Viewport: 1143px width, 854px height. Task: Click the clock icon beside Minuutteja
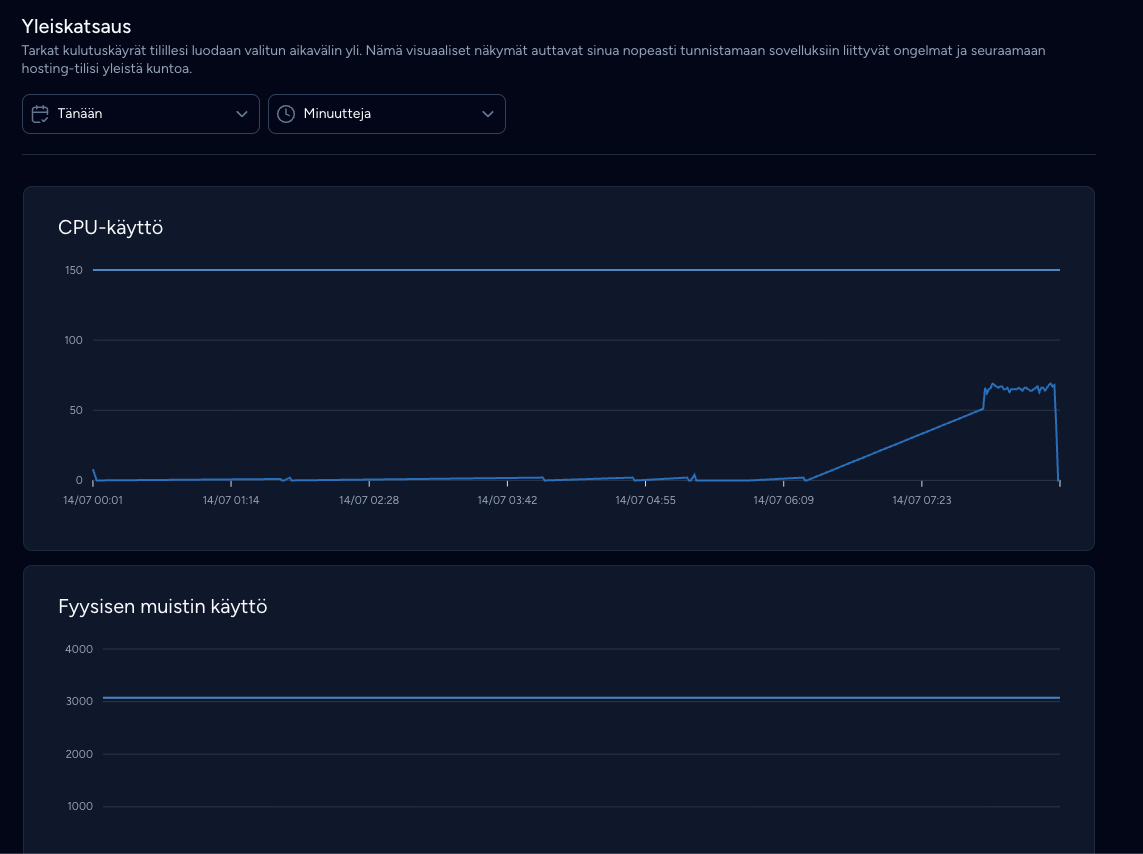click(286, 114)
